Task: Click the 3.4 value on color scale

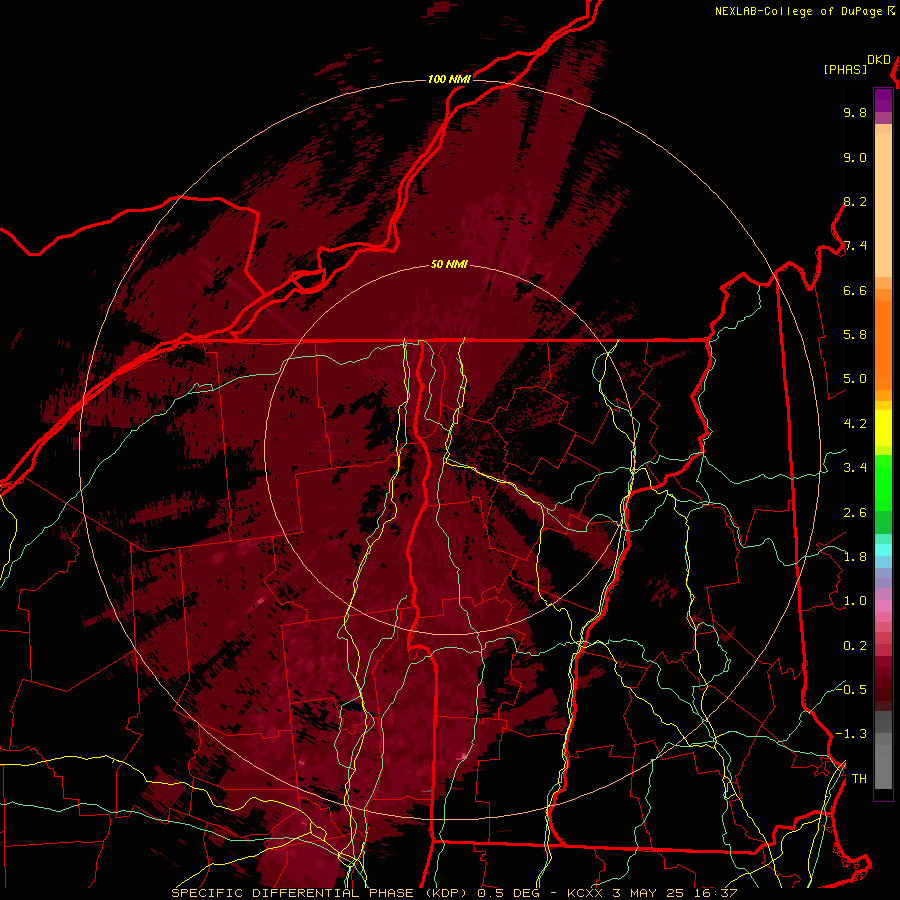Action: [855, 468]
